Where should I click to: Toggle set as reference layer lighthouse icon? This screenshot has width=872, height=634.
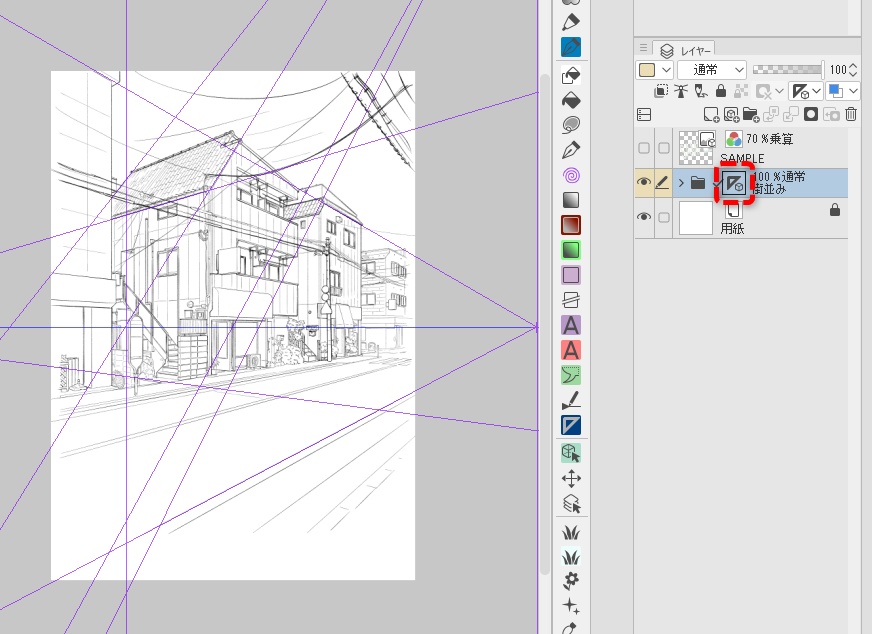pyautogui.click(x=681, y=91)
